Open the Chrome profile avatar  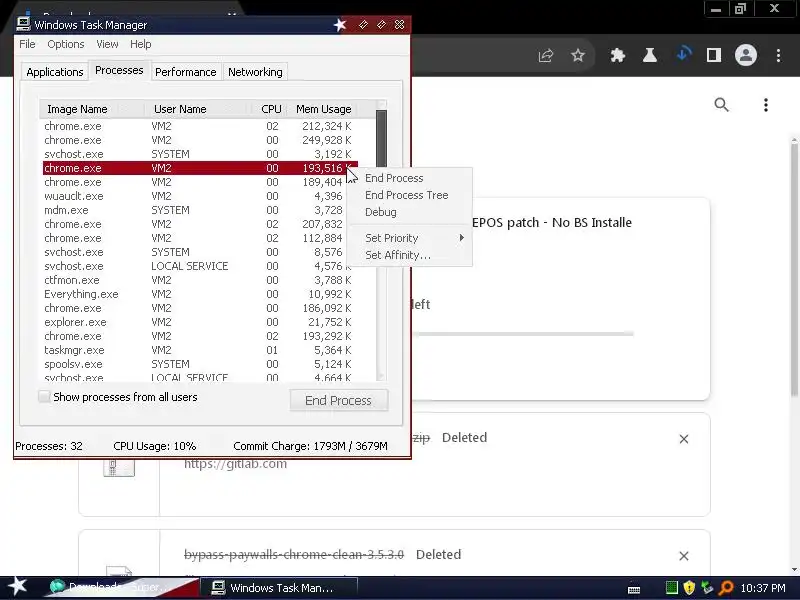pyautogui.click(x=745, y=55)
